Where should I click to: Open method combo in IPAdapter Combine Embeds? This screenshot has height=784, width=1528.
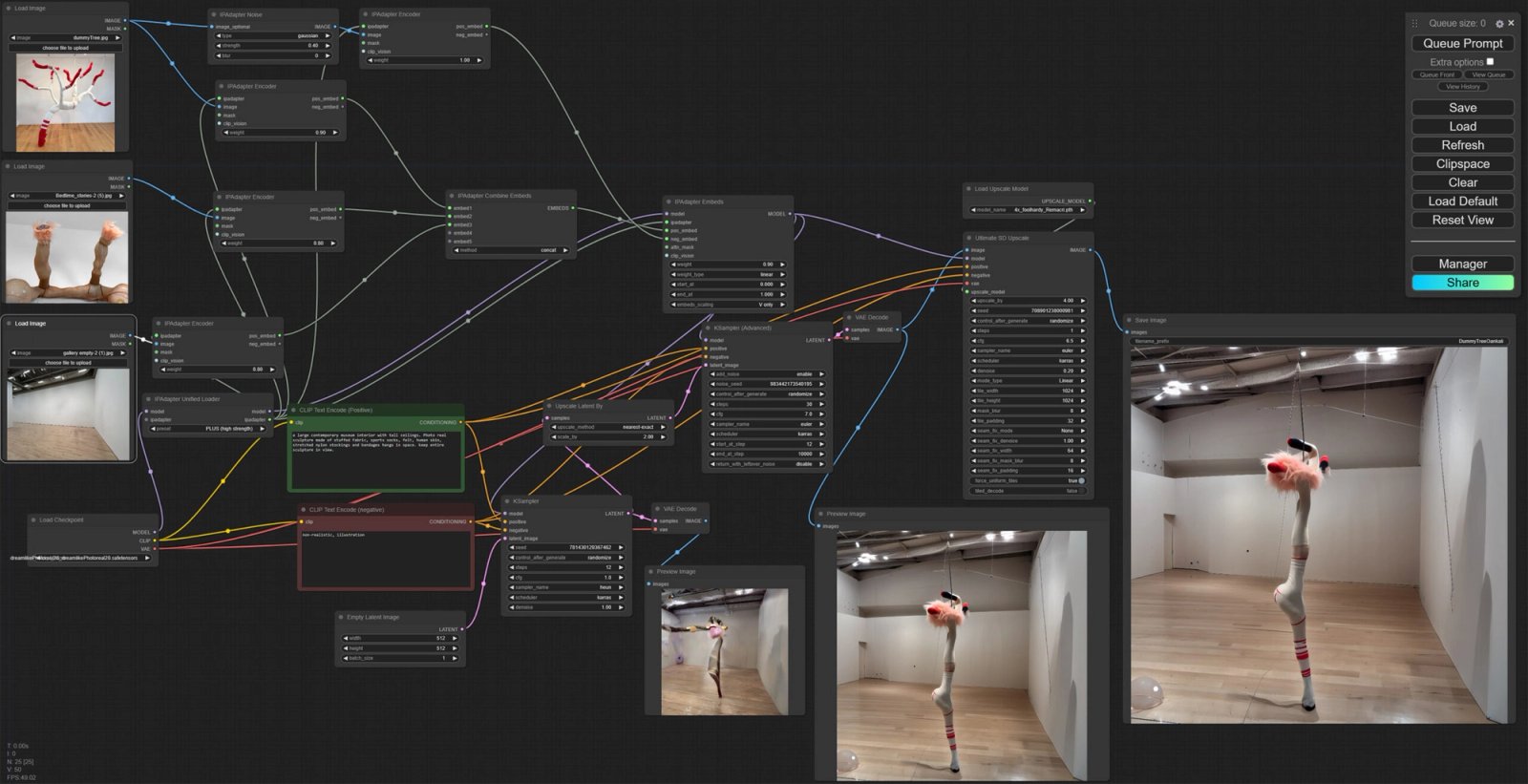tap(510, 250)
